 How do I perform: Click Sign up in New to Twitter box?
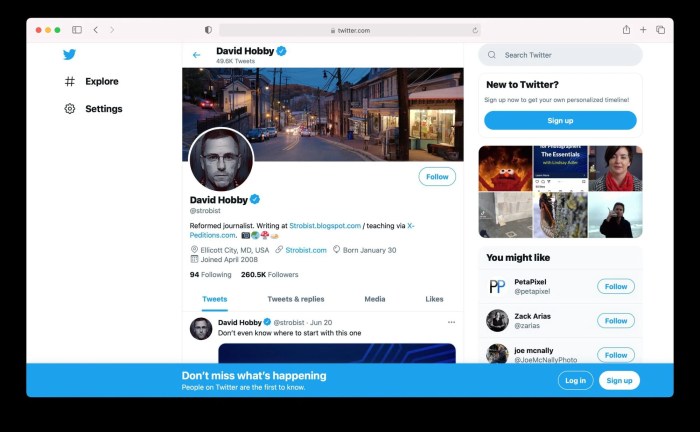click(x=560, y=120)
